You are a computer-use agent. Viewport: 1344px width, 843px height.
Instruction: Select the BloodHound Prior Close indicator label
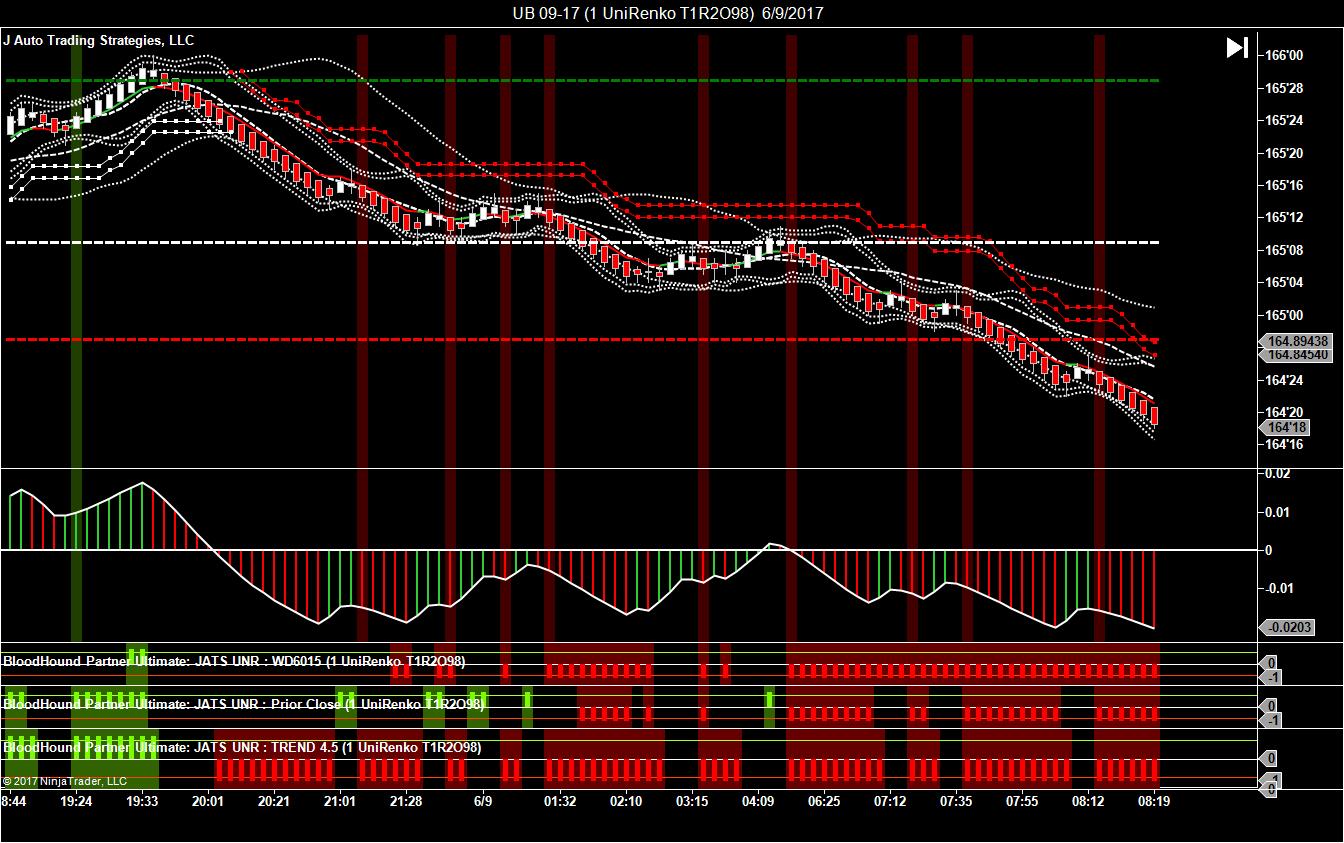coord(244,704)
